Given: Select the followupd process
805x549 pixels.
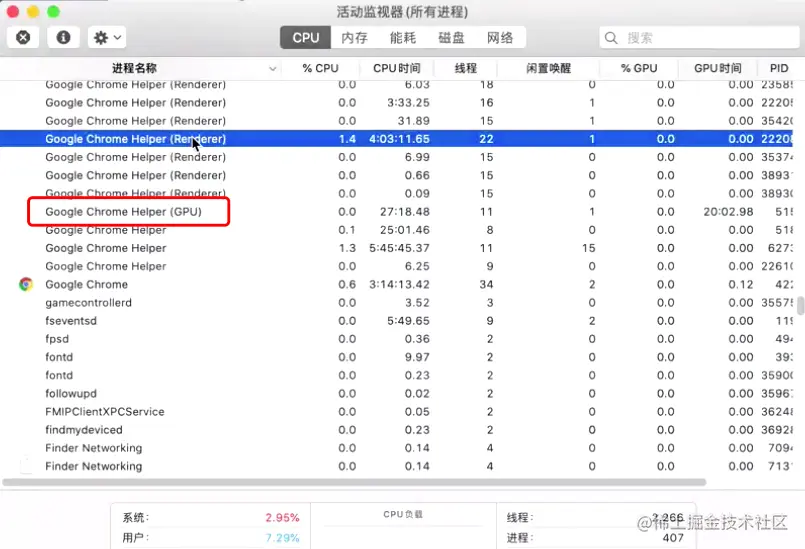Looking at the screenshot, I should [x=396, y=393].
